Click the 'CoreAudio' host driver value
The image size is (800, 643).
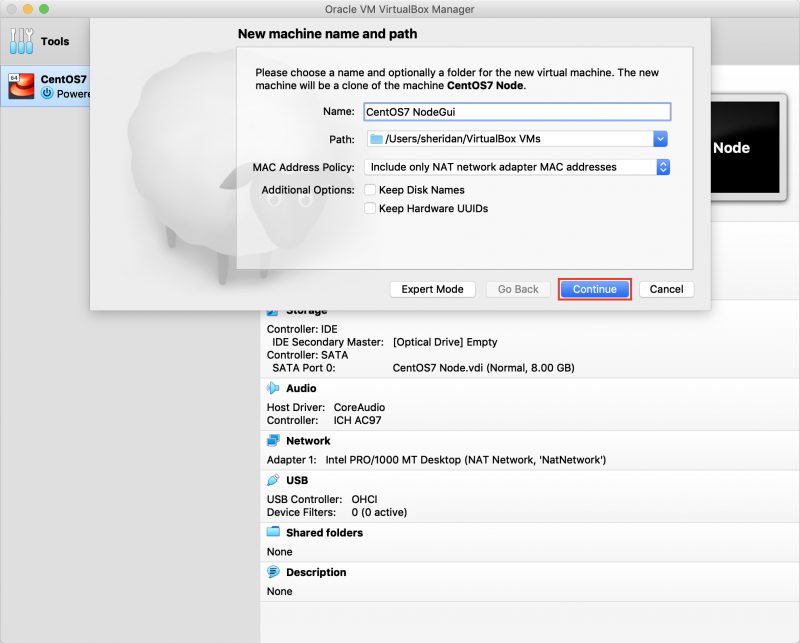tap(359, 407)
